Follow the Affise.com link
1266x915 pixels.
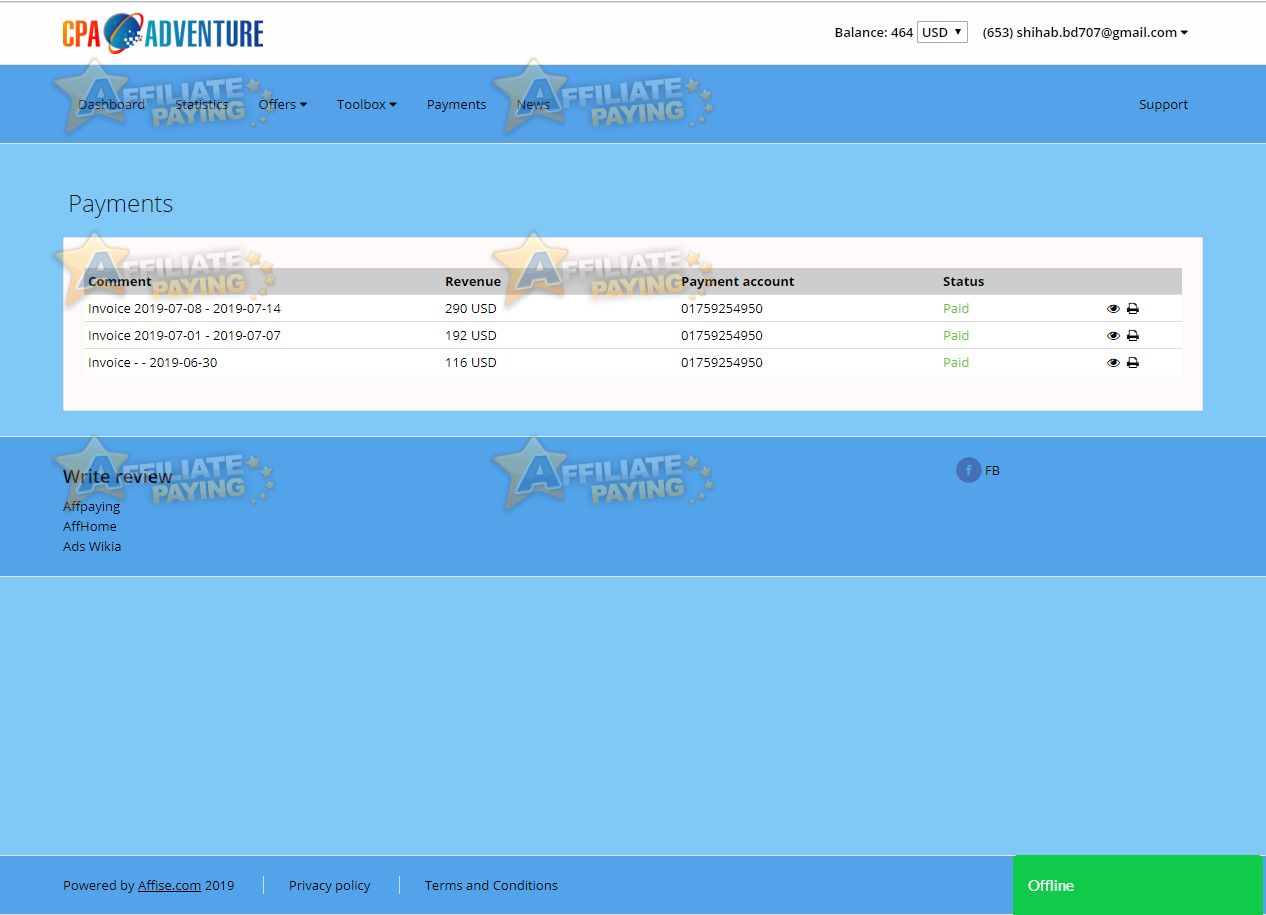point(169,885)
